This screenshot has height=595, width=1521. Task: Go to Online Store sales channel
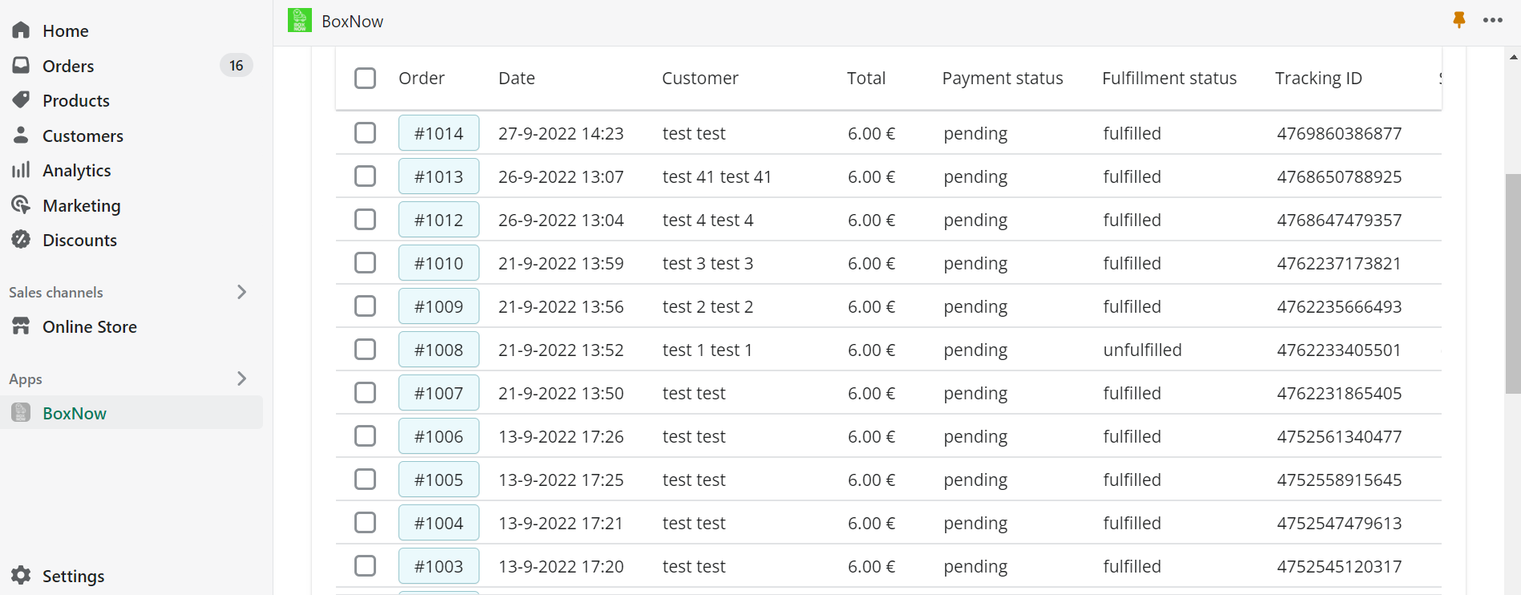(x=89, y=327)
